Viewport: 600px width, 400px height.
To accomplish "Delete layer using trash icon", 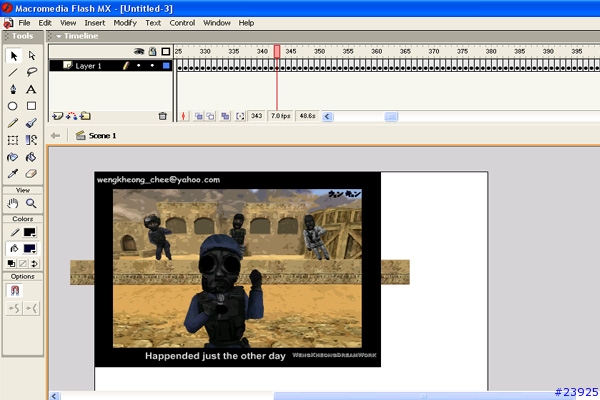I will click(163, 116).
